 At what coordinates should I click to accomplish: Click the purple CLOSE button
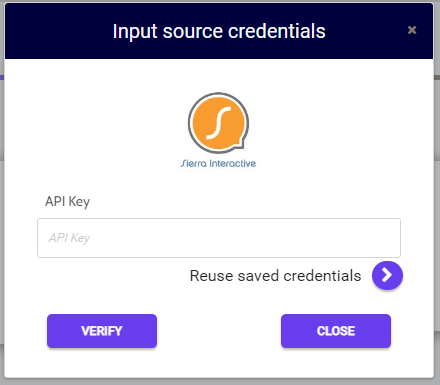pos(336,331)
